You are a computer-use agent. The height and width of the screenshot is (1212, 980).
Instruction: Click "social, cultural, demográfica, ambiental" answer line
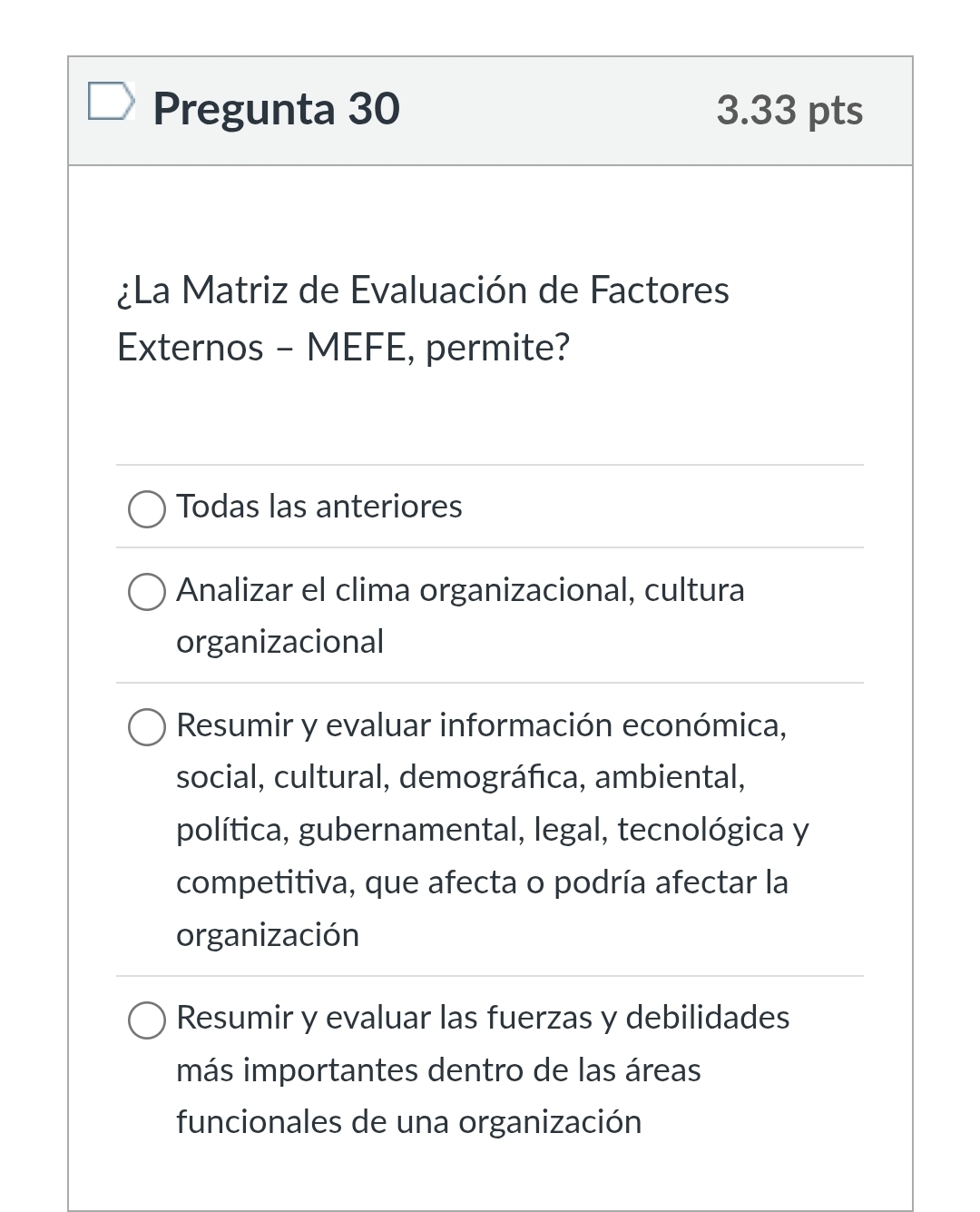click(x=461, y=777)
